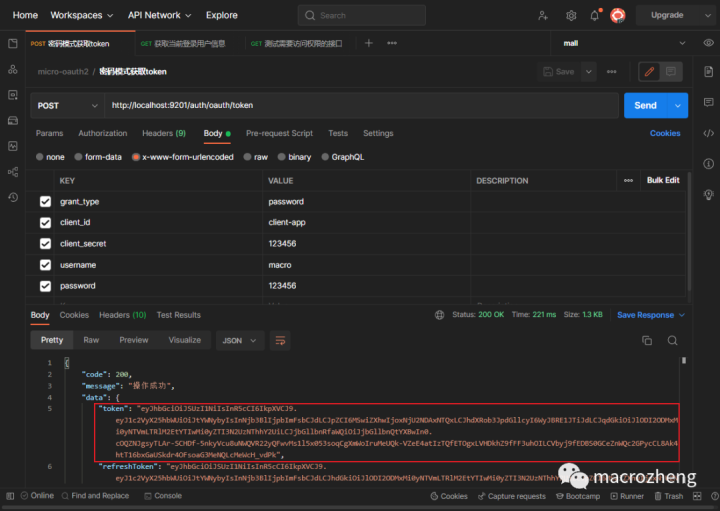Open JSON response format dropdown
This screenshot has width=720, height=511.
click(x=240, y=341)
